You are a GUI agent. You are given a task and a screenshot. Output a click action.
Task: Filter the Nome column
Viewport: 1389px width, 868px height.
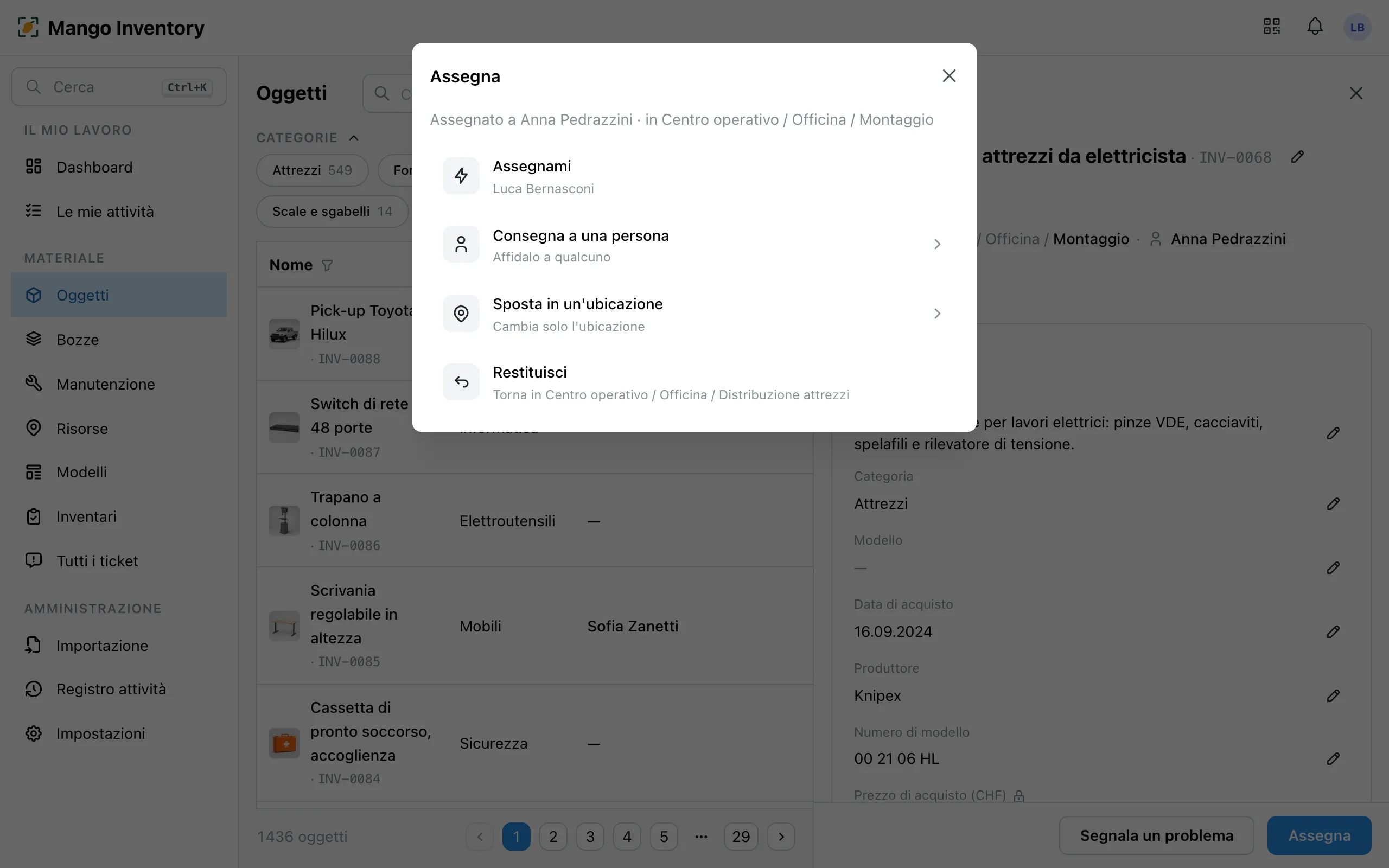[327, 265]
